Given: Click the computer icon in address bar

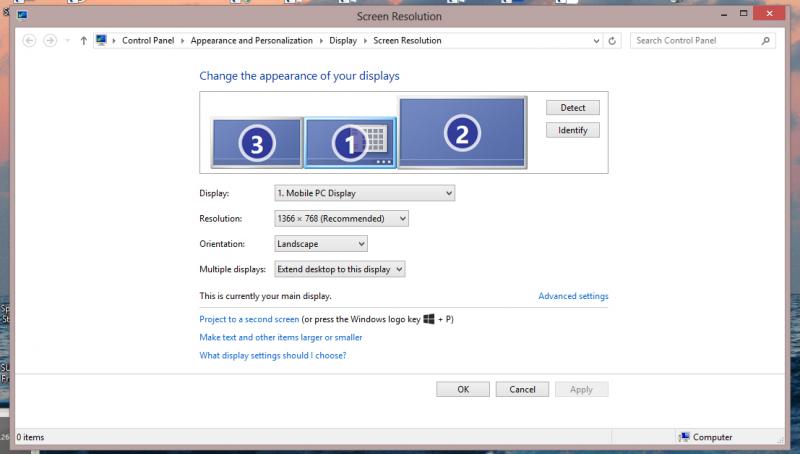Looking at the screenshot, I should pyautogui.click(x=101, y=40).
